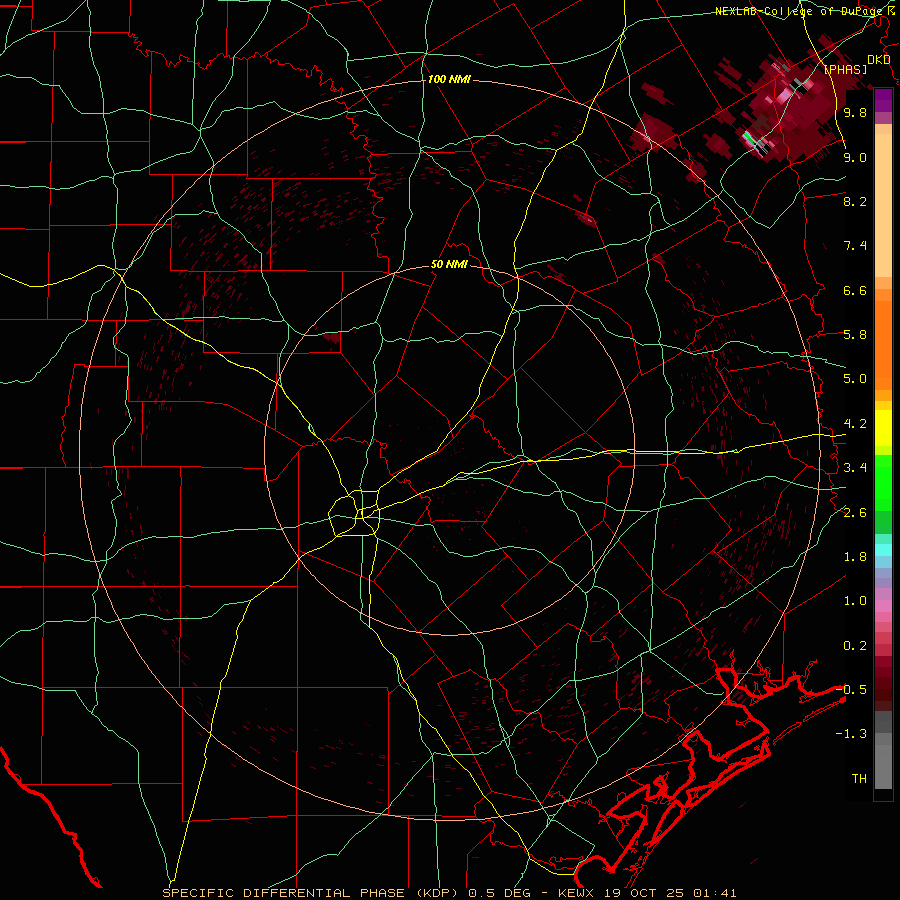This screenshot has width=900, height=900.
Task: Pick the peach segment of the color bar
Action: click(x=883, y=207)
